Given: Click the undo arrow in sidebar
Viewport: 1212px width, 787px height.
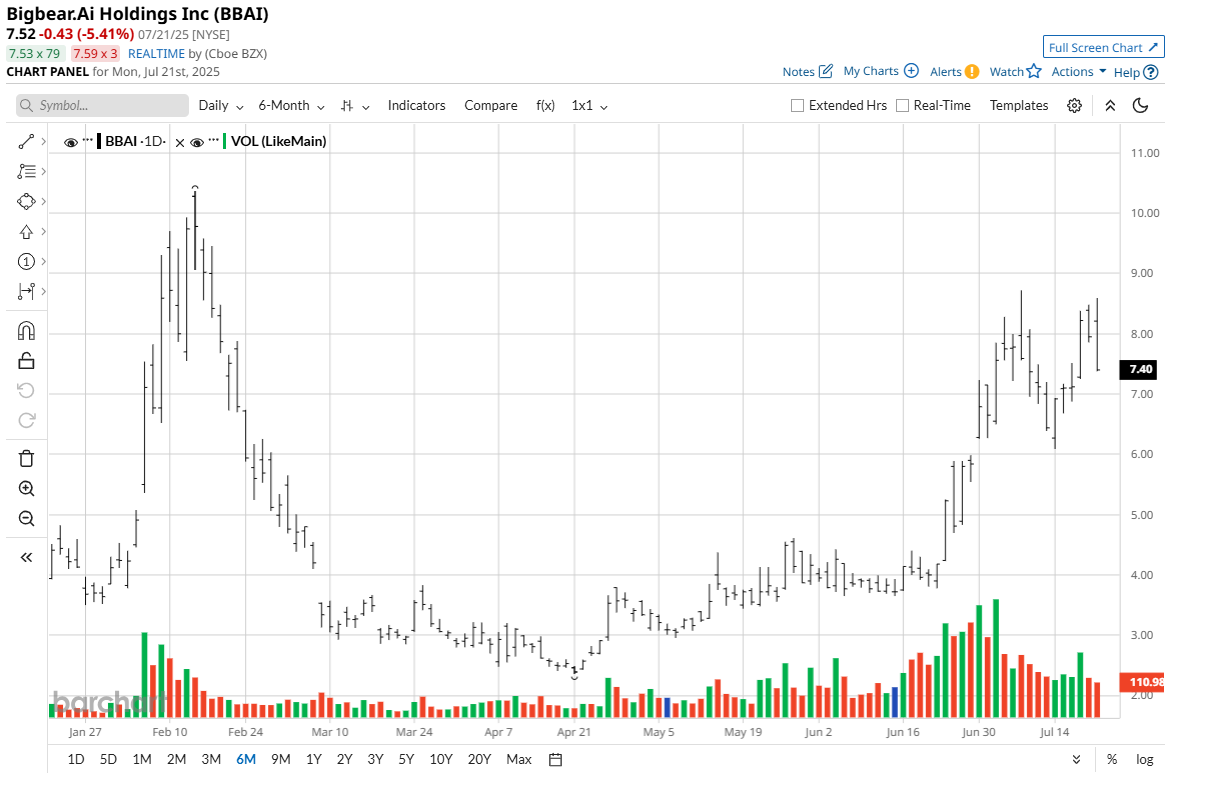Looking at the screenshot, I should point(26,390).
